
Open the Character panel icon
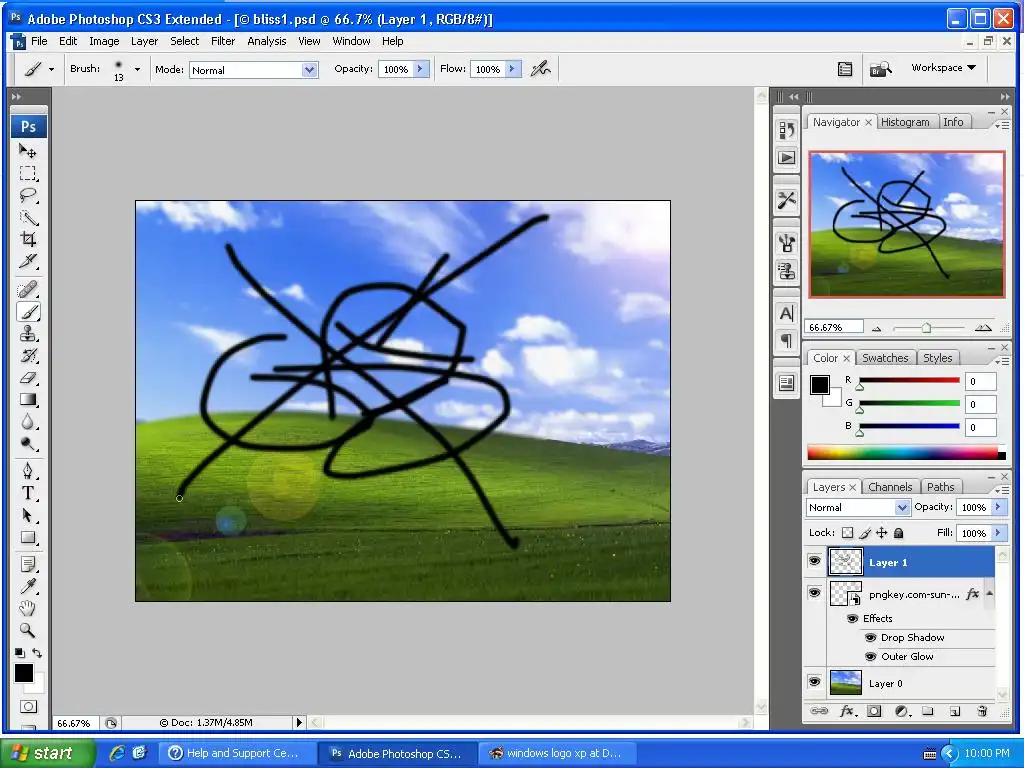pyautogui.click(x=786, y=313)
